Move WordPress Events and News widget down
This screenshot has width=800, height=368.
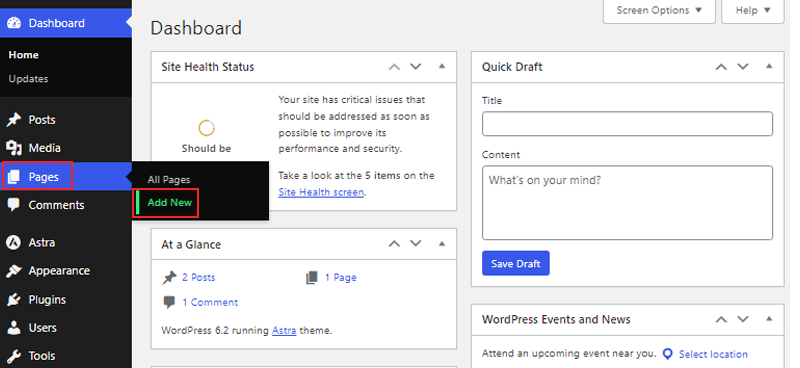tap(743, 320)
